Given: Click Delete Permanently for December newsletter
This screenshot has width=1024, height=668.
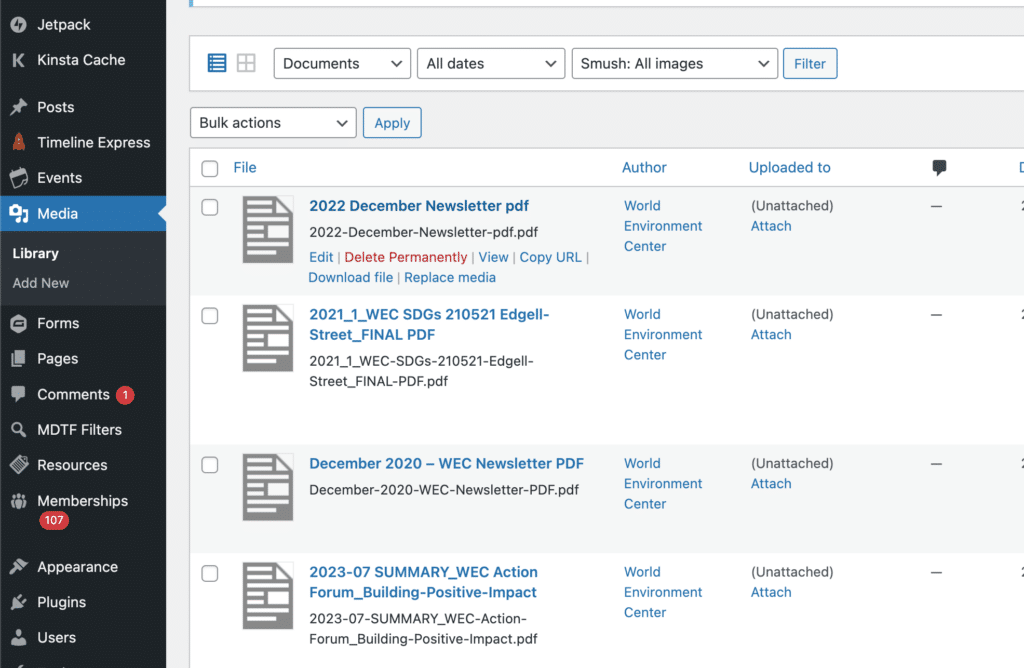Looking at the screenshot, I should 405,257.
